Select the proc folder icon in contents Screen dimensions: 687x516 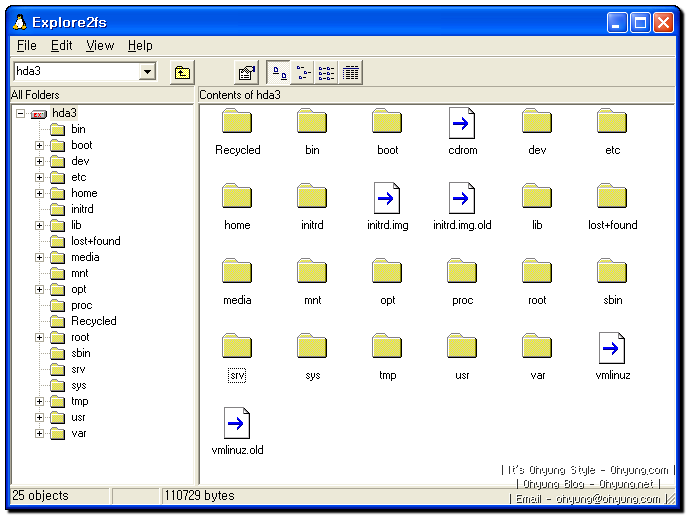tap(462, 271)
